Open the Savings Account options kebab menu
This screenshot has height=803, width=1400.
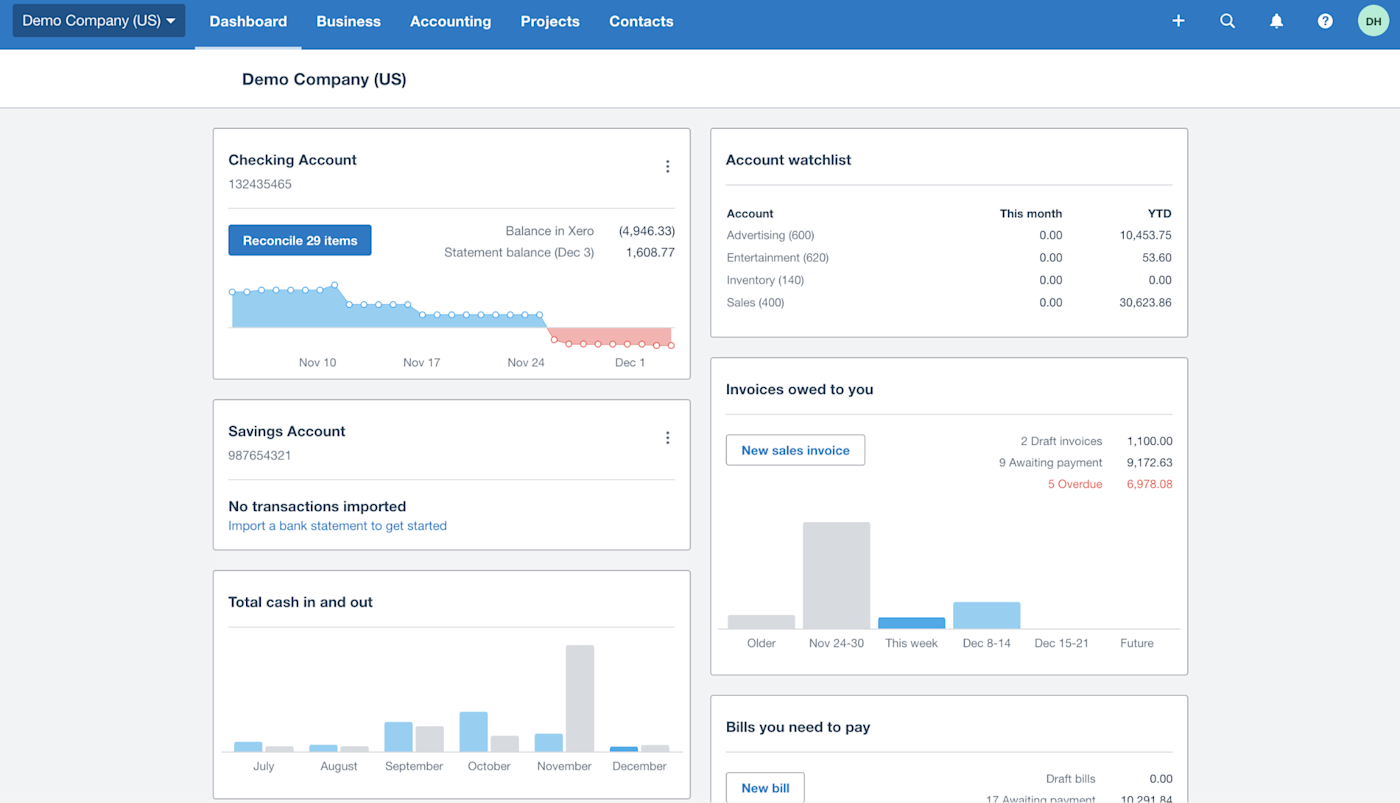click(x=667, y=437)
